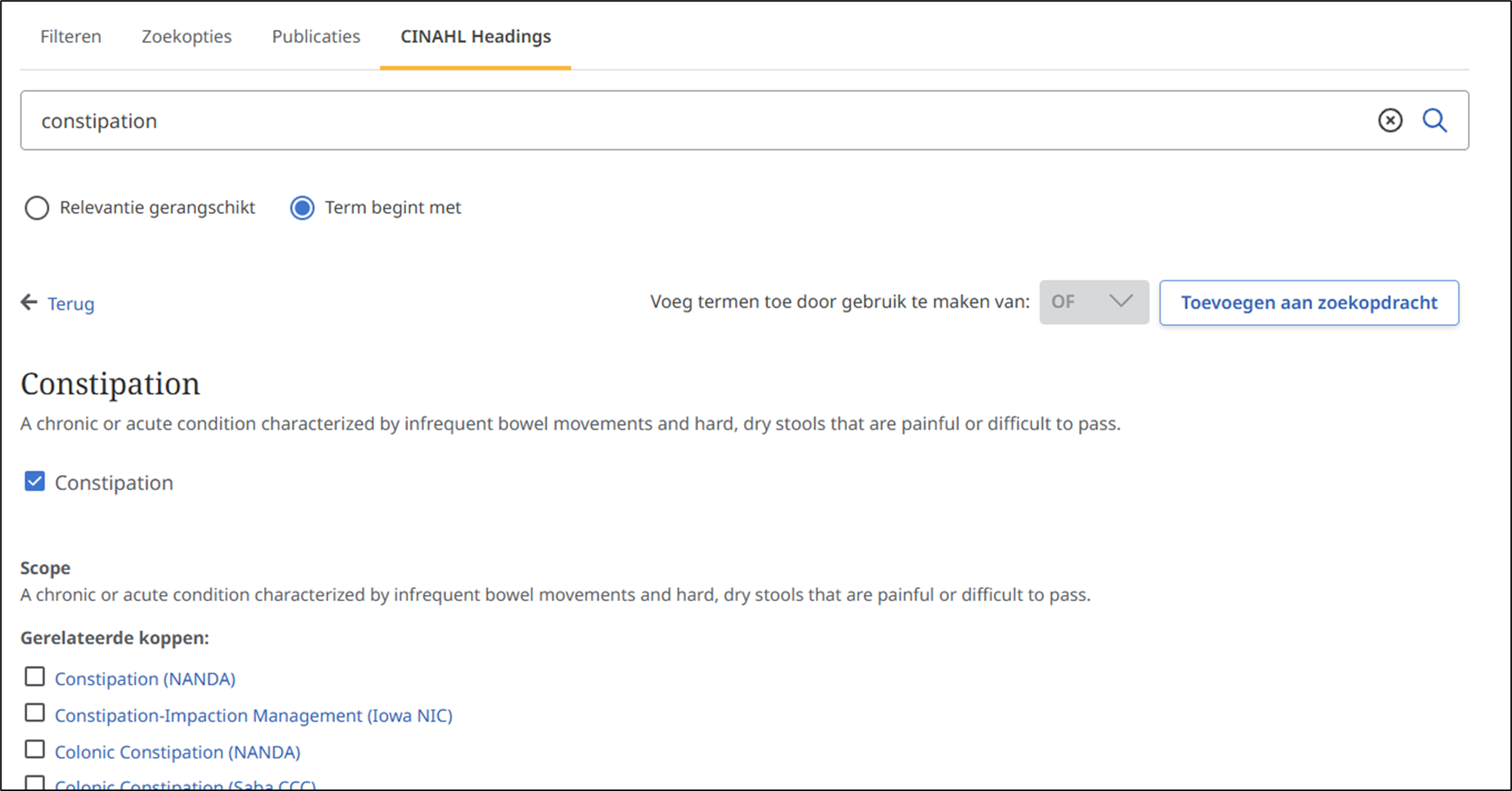Open the OF operator dropdown
This screenshot has height=791, width=1512.
coord(1093,302)
